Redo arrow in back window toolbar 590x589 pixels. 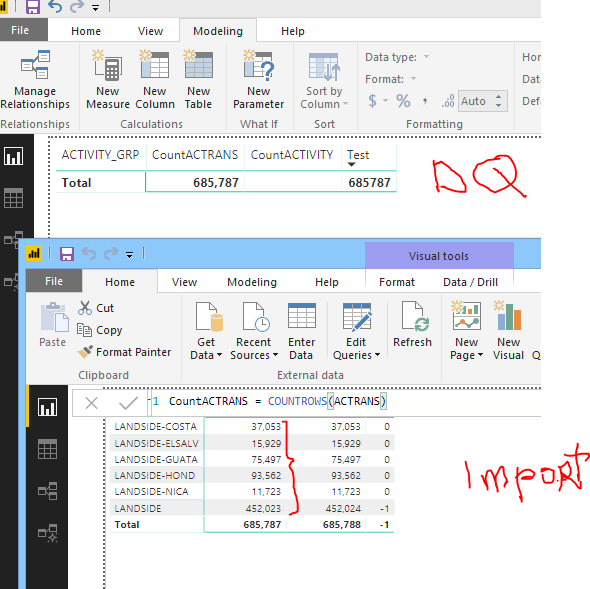(77, 7)
